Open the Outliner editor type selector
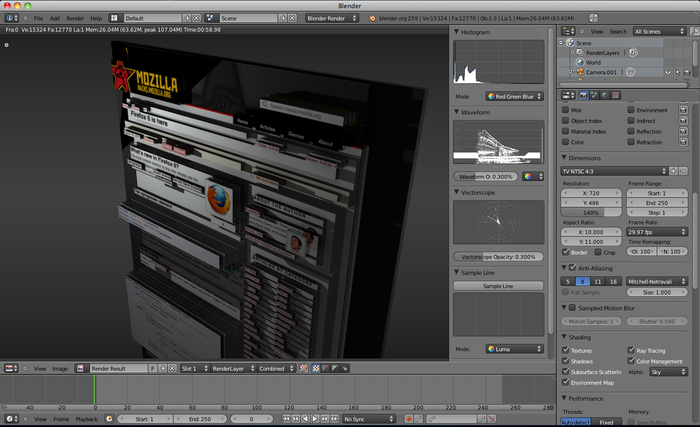 [x=568, y=31]
